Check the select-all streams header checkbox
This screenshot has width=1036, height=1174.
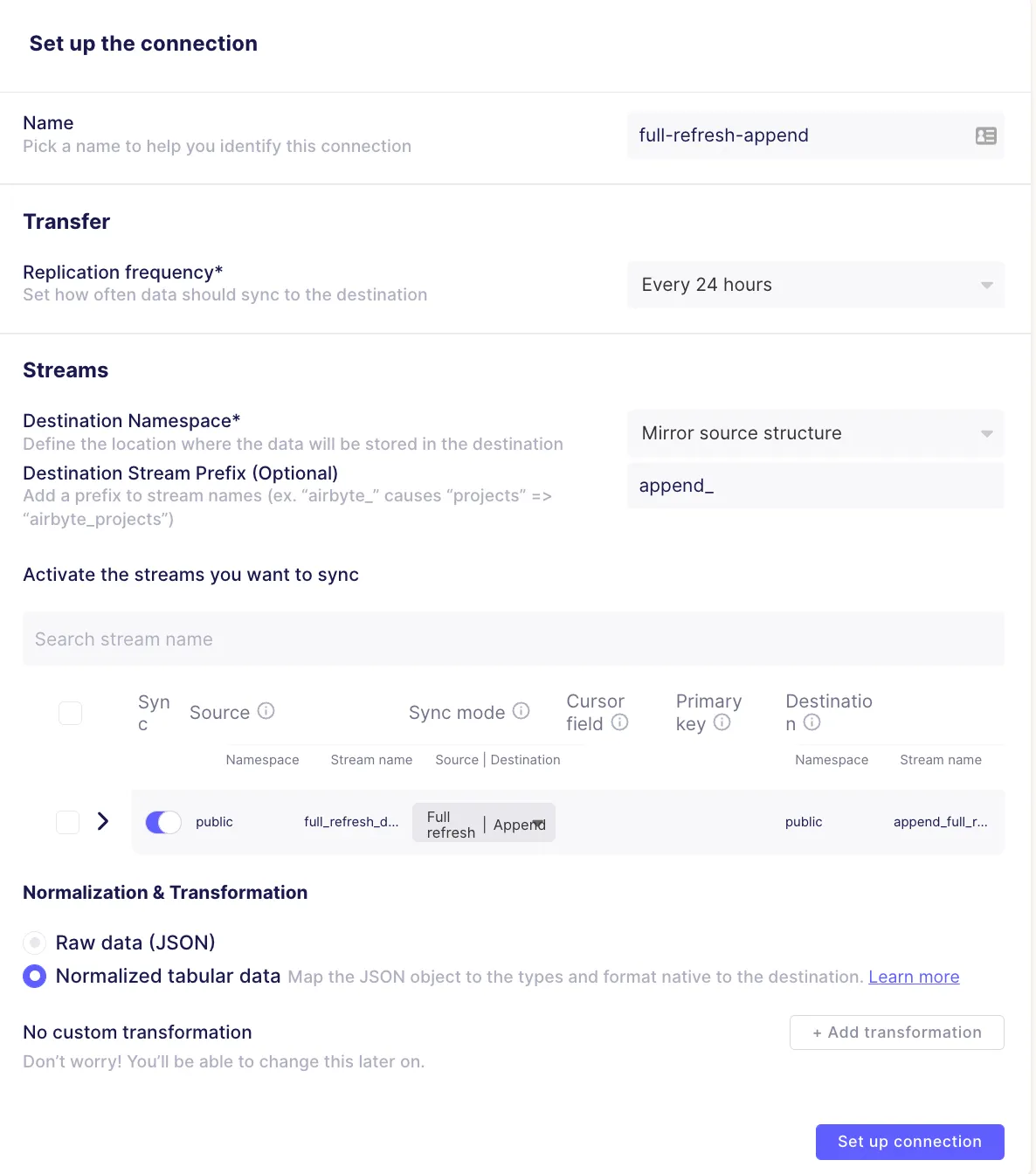coord(70,713)
